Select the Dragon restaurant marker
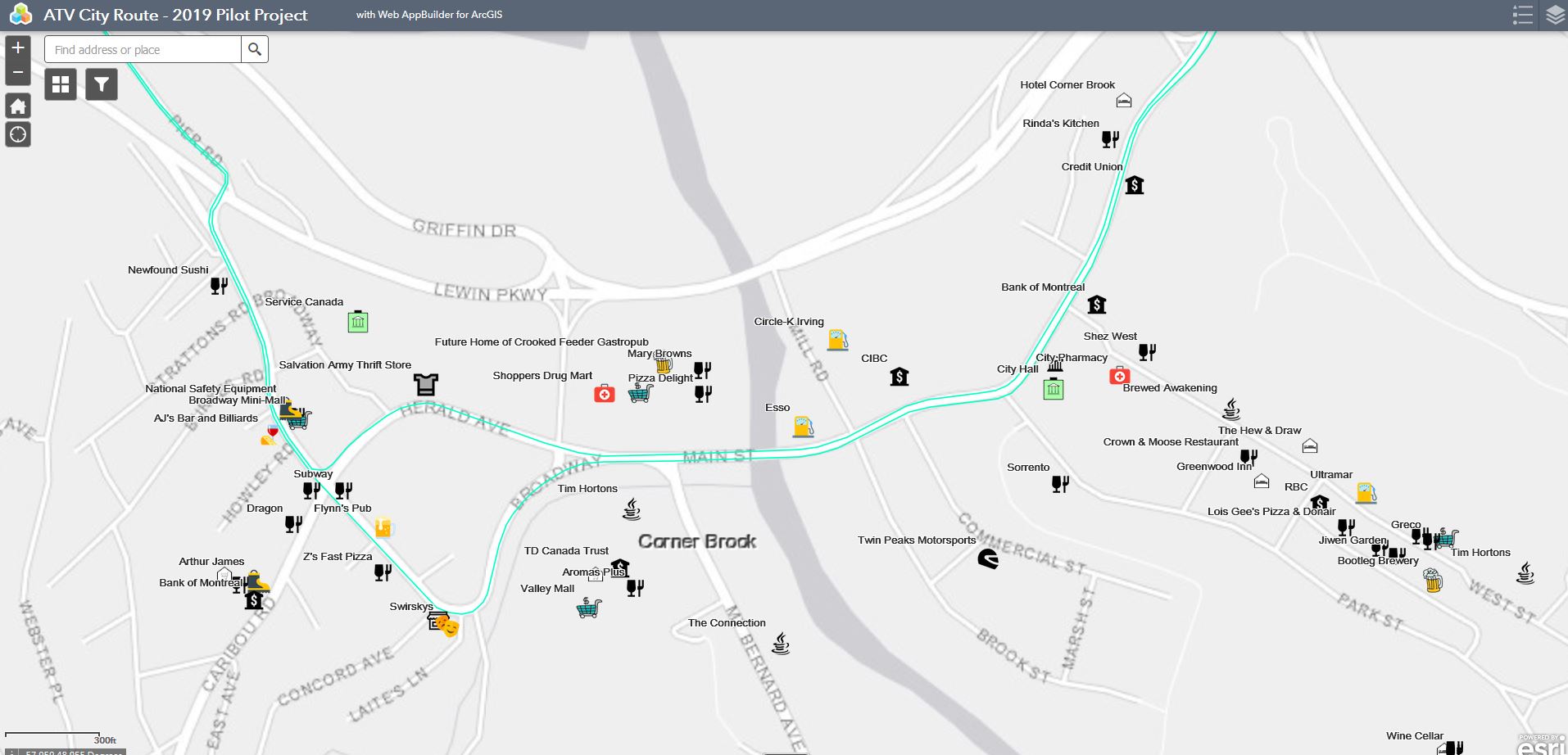Image resolution: width=1568 pixels, height=755 pixels. click(x=293, y=524)
